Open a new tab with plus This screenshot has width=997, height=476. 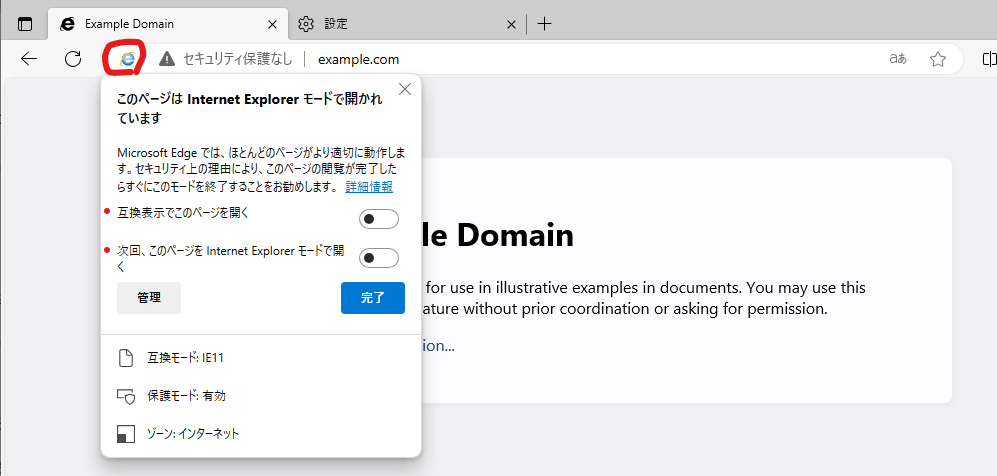click(x=544, y=24)
